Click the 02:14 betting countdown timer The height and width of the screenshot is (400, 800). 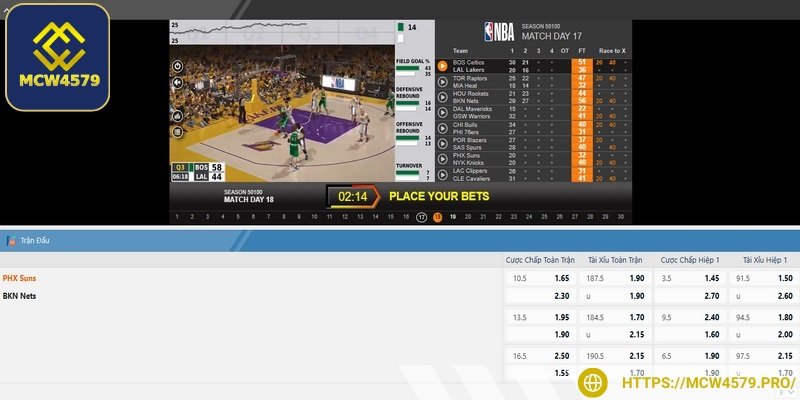coord(353,196)
